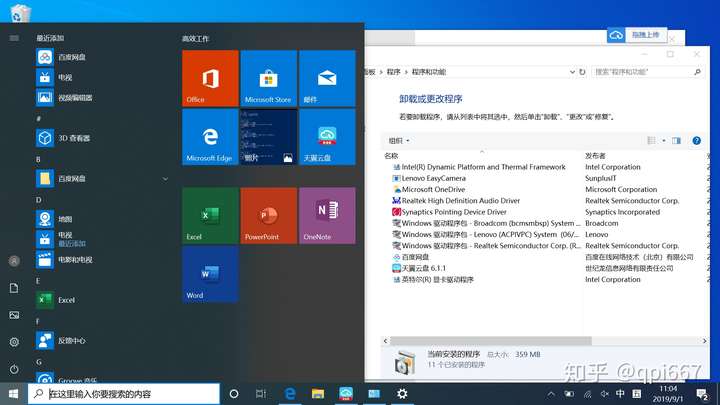Open Documents from Start sidebar

pyautogui.click(x=14, y=288)
